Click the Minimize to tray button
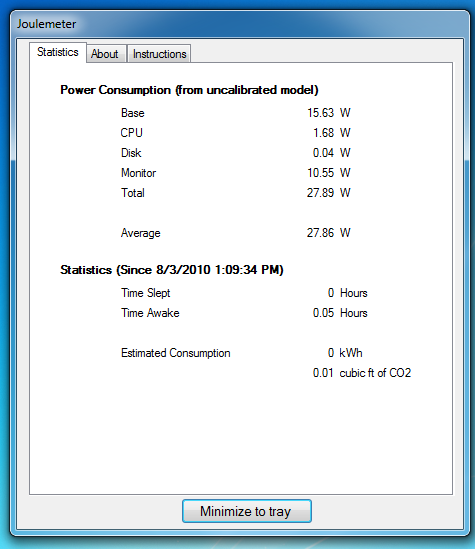 click(247, 511)
